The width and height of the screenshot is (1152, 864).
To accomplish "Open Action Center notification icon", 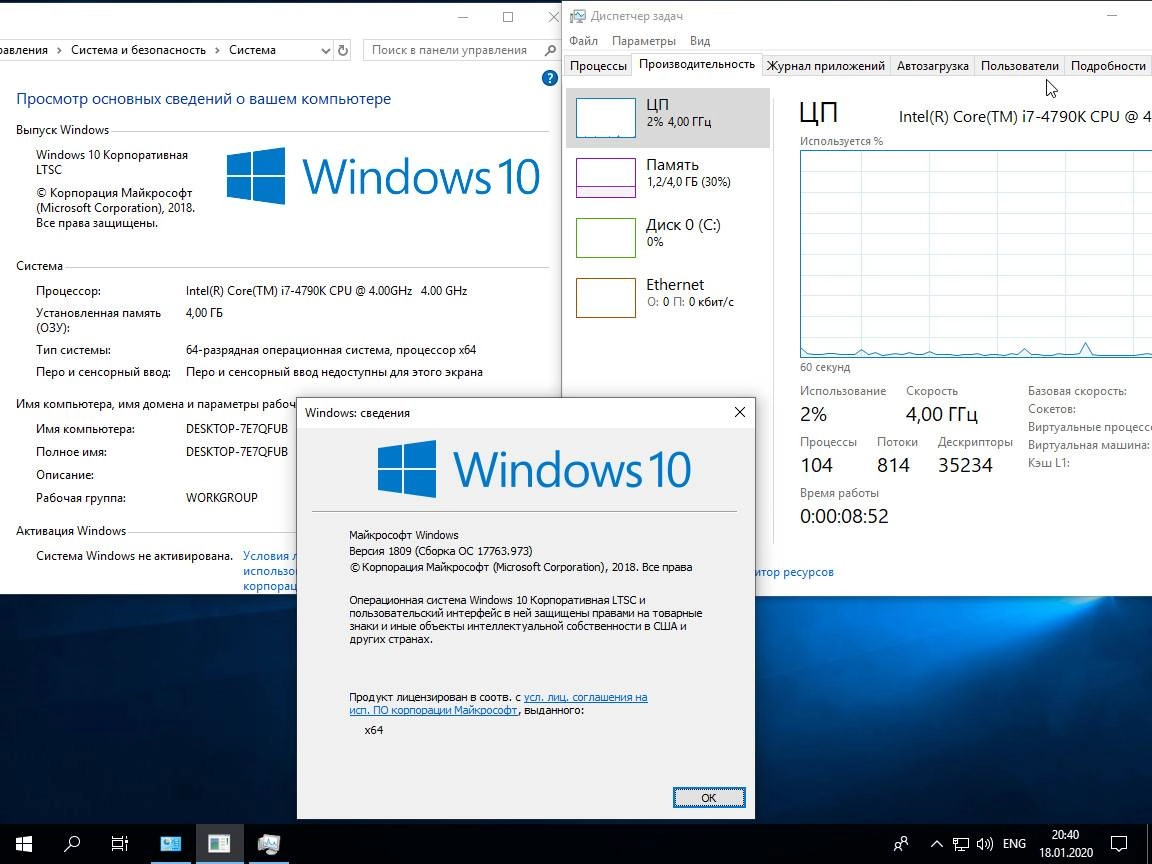I will (1119, 844).
